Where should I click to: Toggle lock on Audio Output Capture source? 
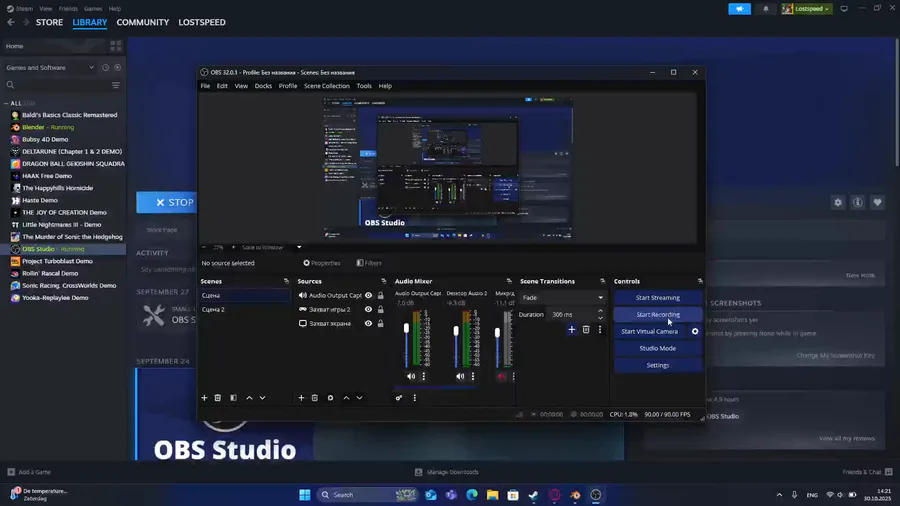(381, 295)
